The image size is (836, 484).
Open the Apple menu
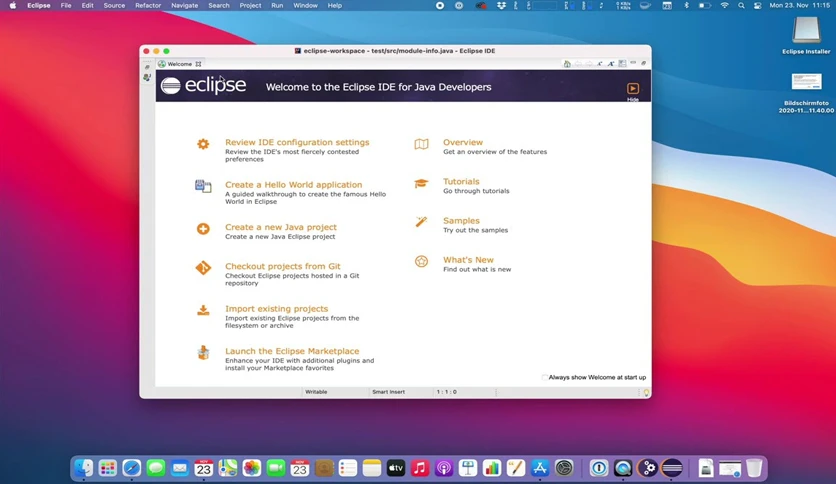point(13,5)
